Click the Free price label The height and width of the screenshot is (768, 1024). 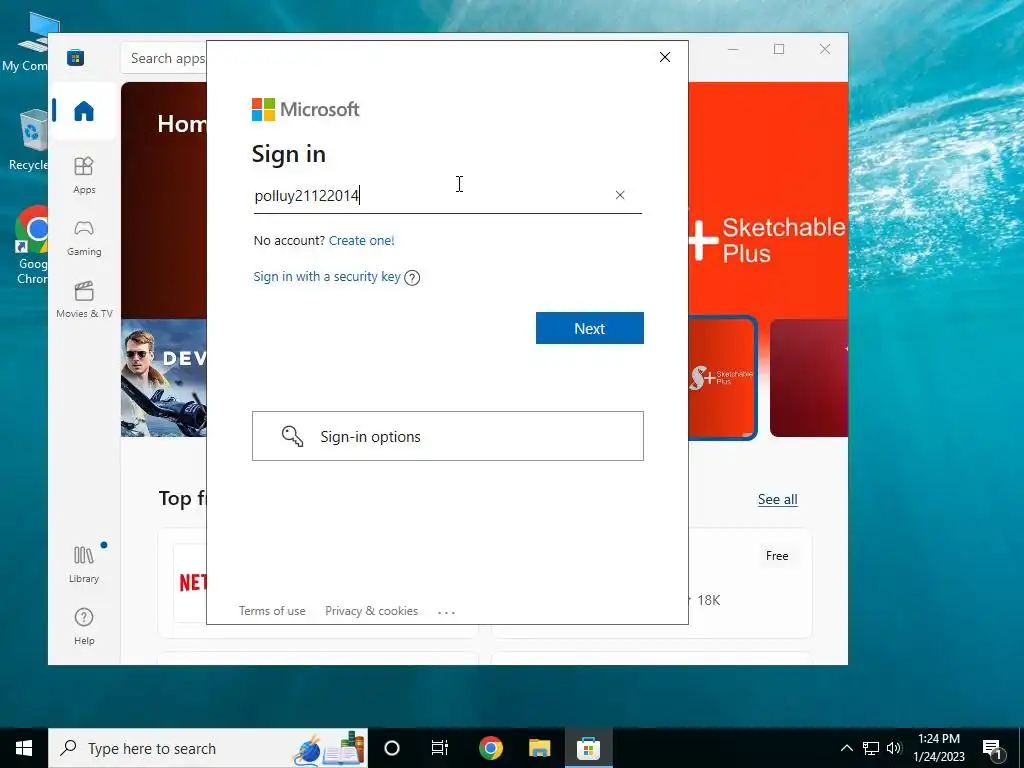776,556
